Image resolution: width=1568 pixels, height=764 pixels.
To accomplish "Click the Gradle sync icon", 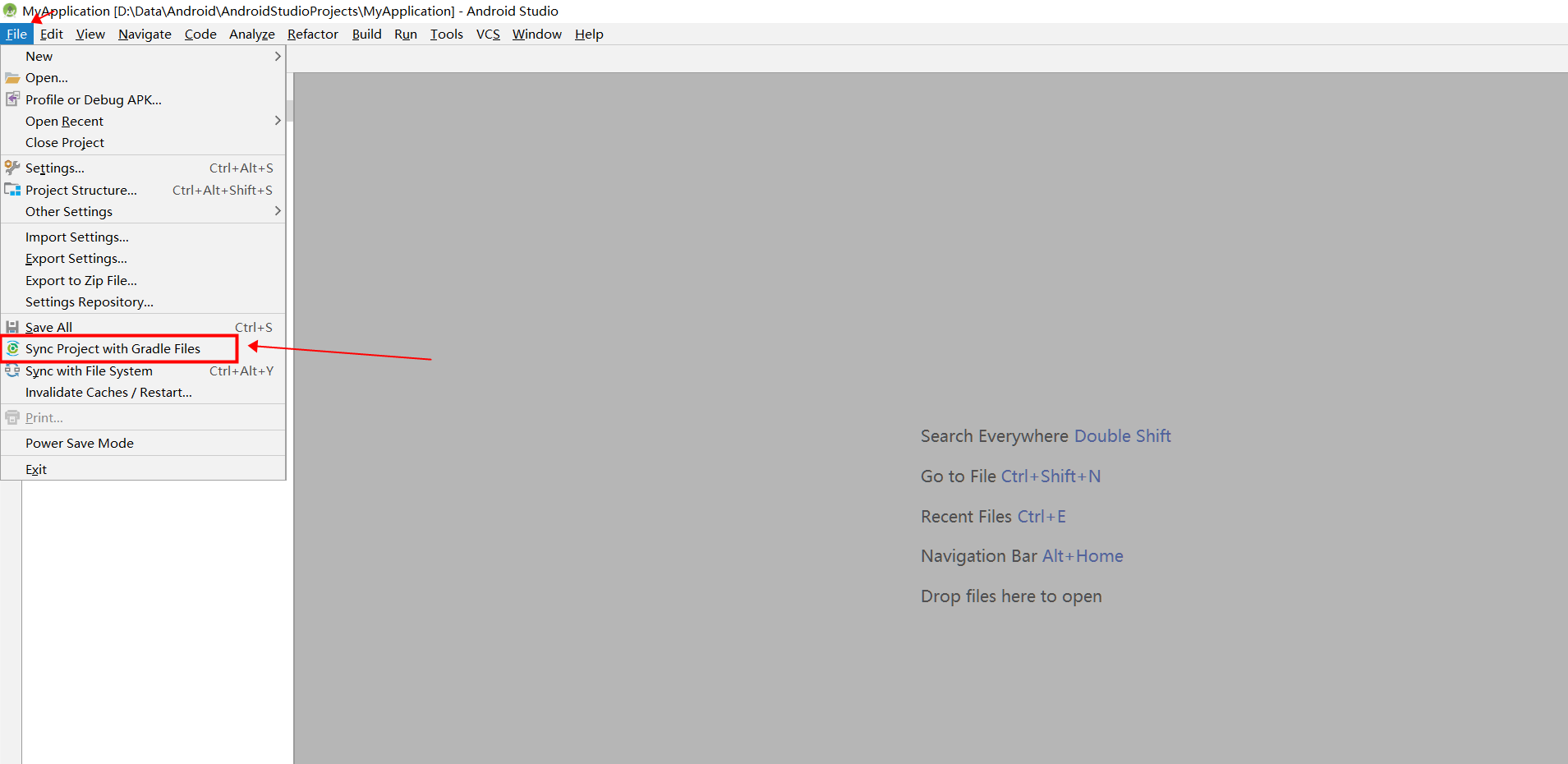I will tap(12, 348).
